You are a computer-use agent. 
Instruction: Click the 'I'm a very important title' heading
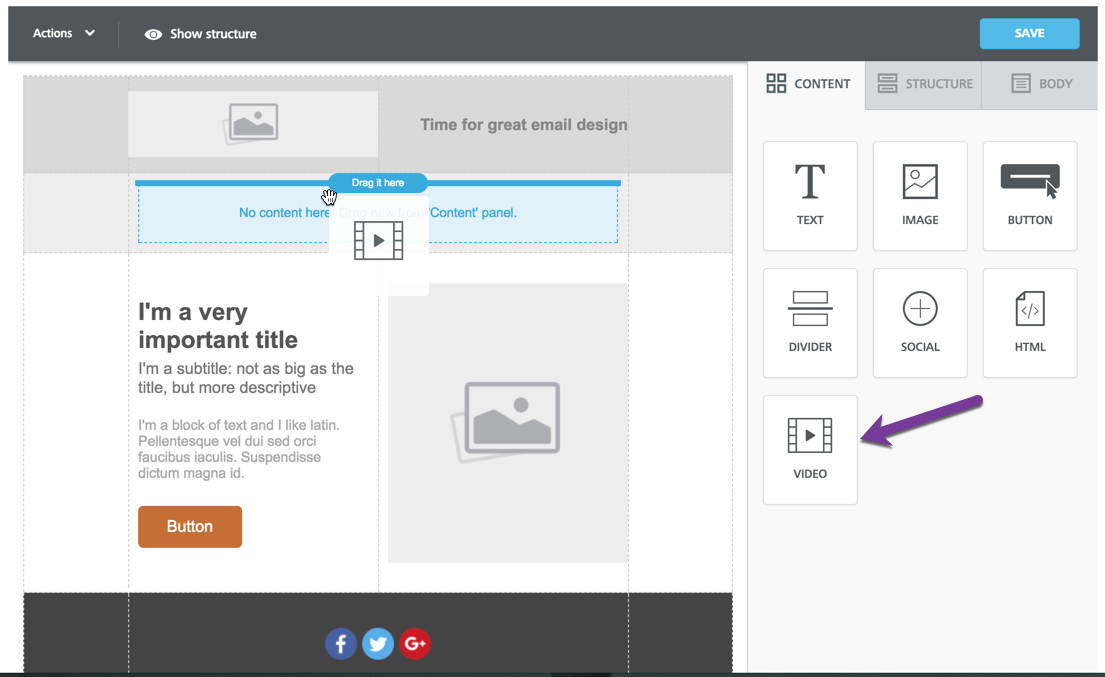(x=218, y=325)
